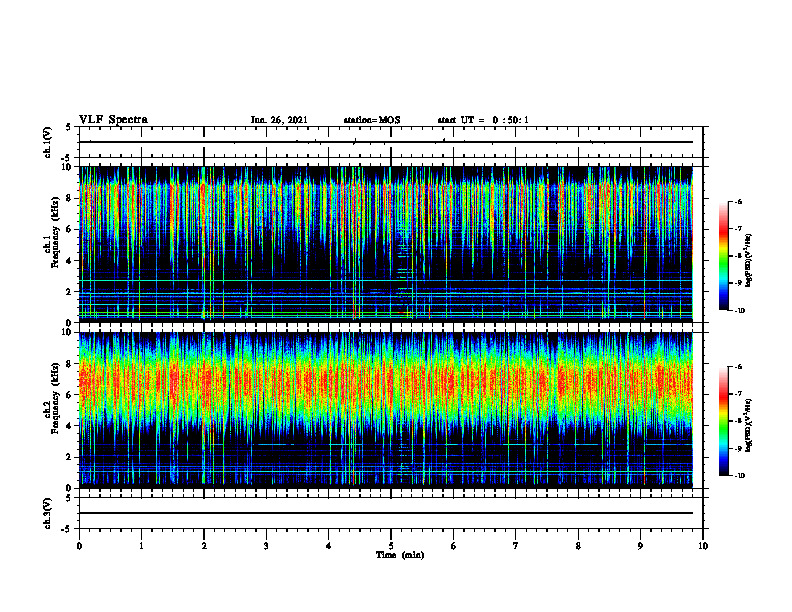Click the time axis tick label "5"
The image size is (792, 612).
[391, 546]
